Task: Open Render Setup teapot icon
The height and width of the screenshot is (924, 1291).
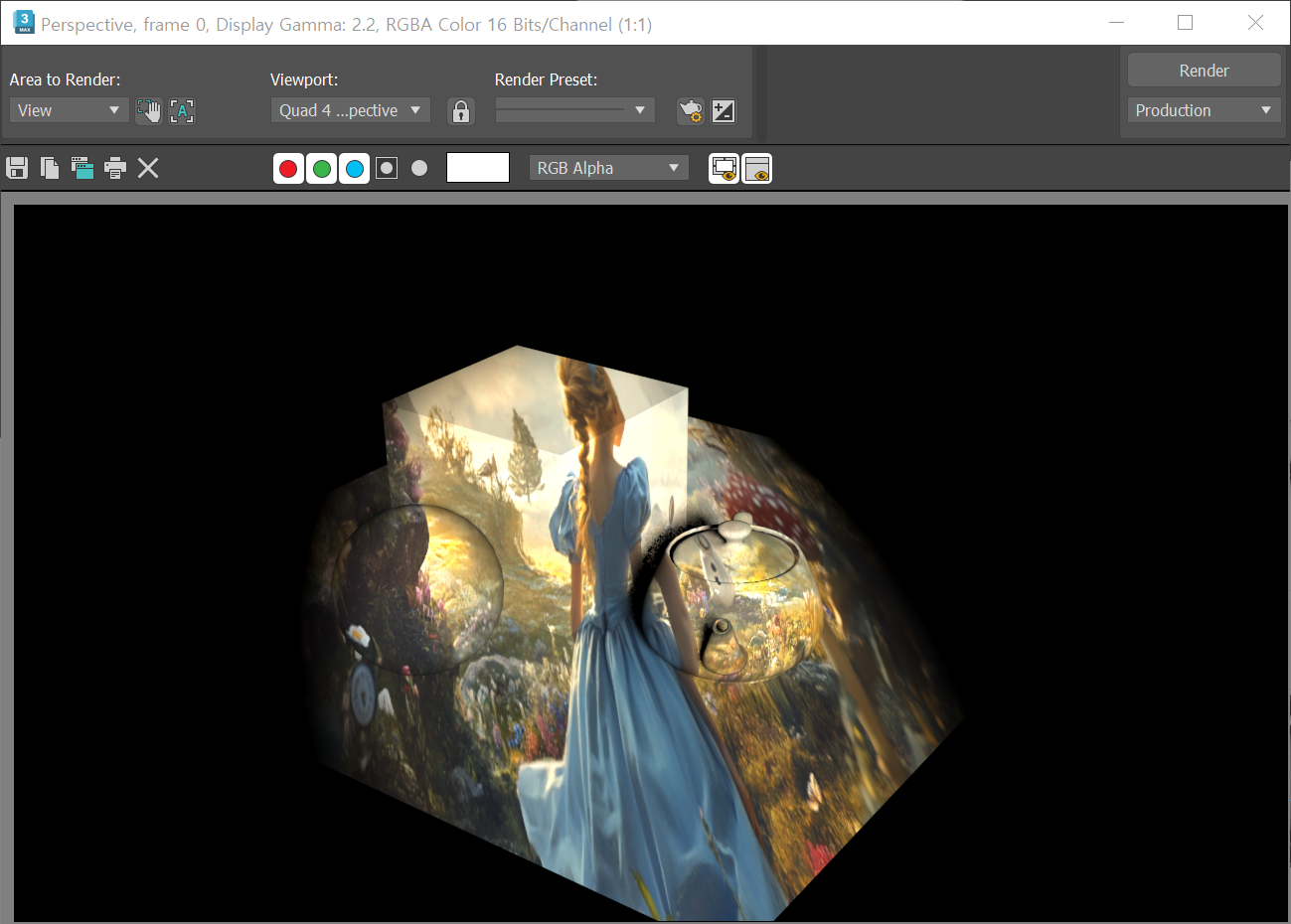Action: tap(691, 111)
